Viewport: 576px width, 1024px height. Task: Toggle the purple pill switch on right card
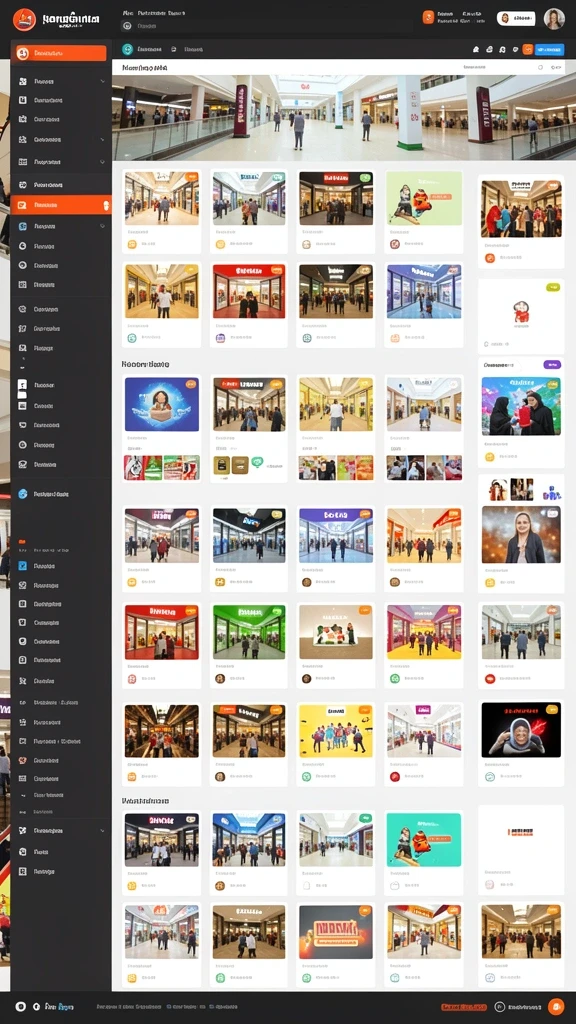coord(552,364)
